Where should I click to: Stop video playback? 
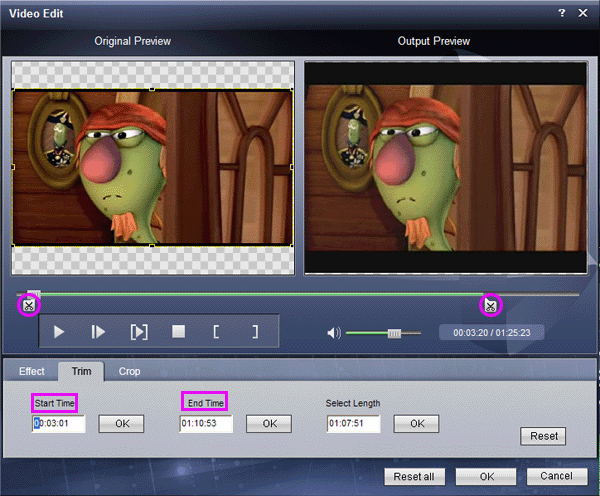pos(178,331)
